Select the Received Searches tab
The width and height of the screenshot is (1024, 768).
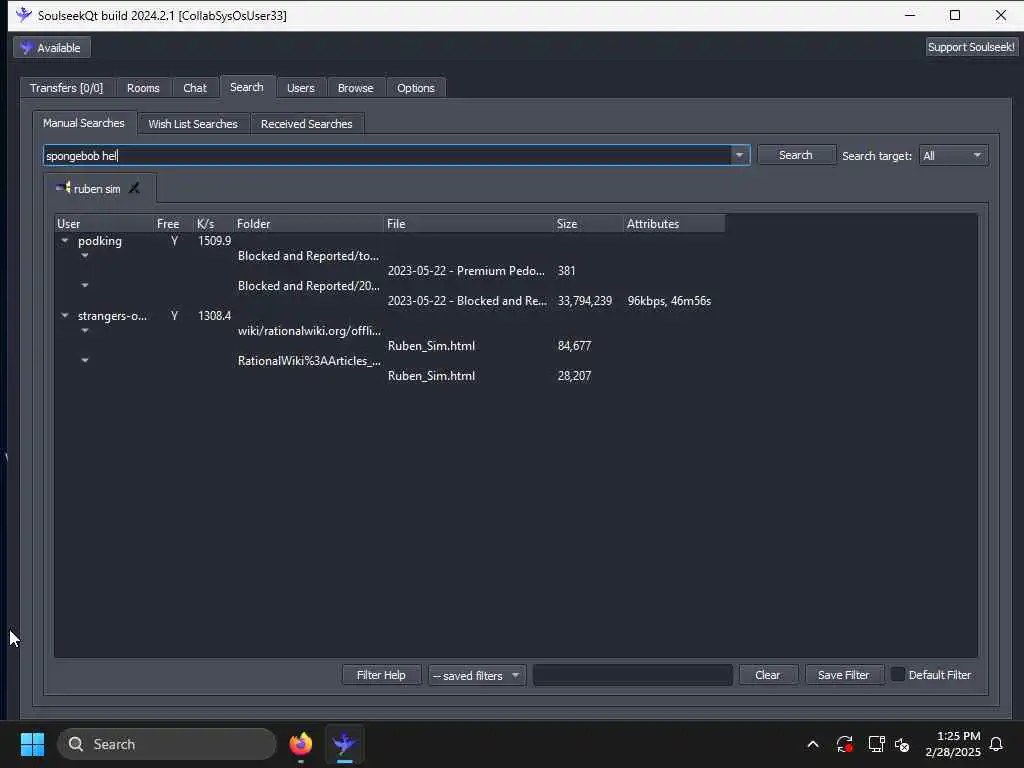(306, 123)
